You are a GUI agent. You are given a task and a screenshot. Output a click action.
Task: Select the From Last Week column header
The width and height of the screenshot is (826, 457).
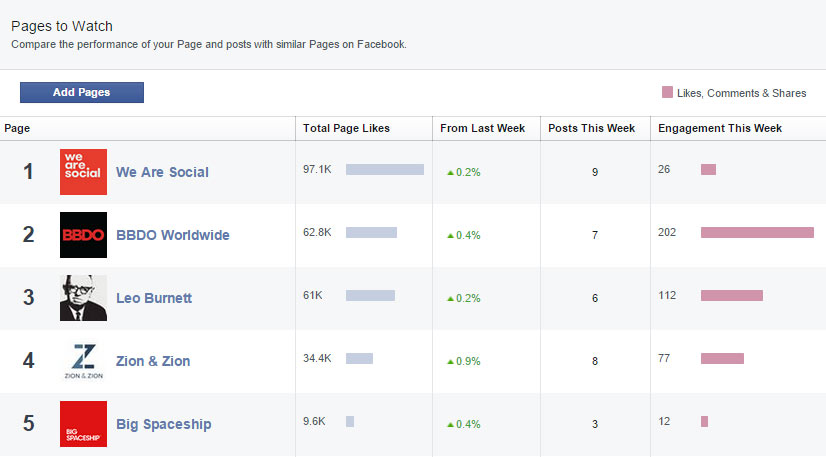(483, 128)
